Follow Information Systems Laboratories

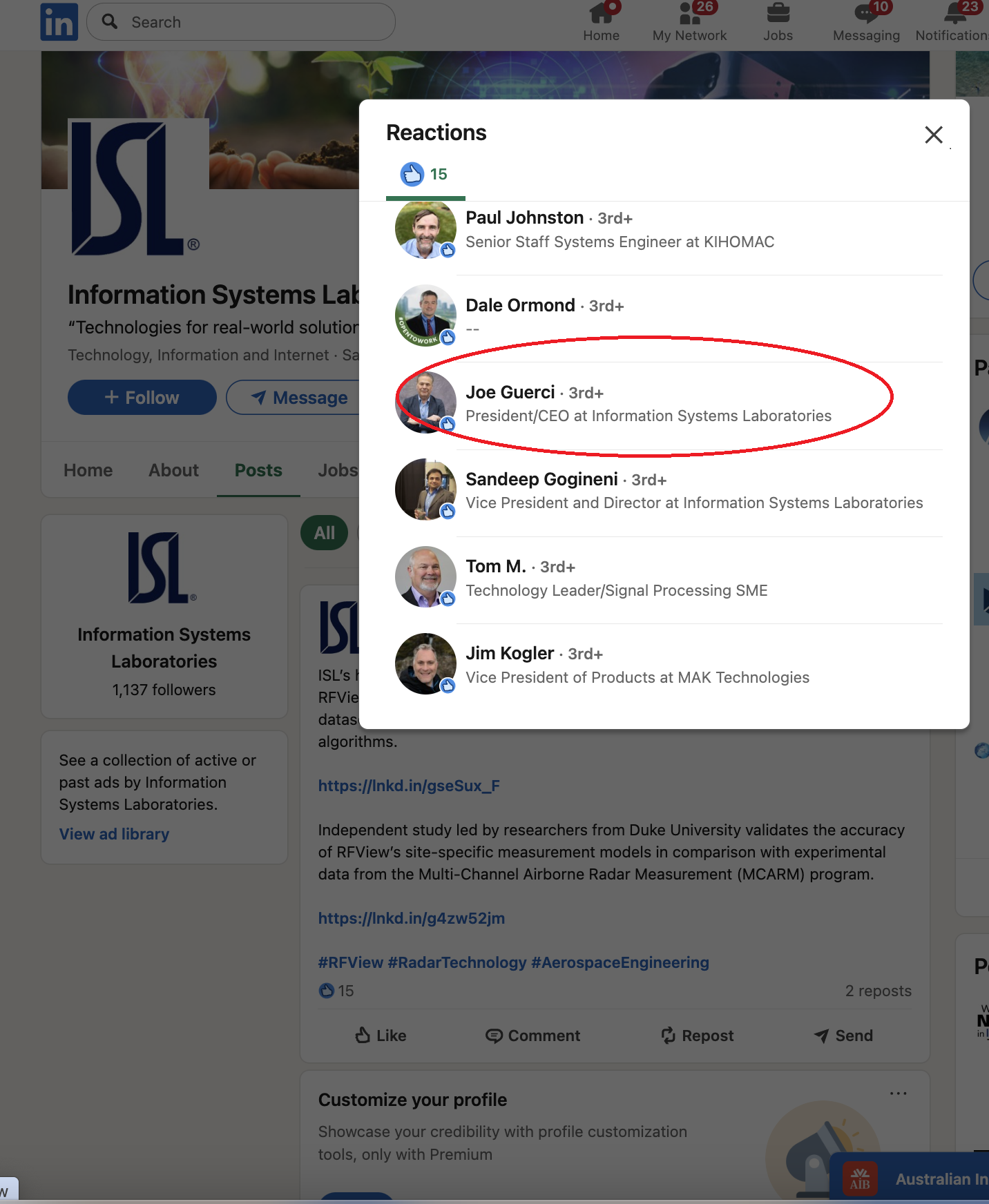click(x=142, y=398)
